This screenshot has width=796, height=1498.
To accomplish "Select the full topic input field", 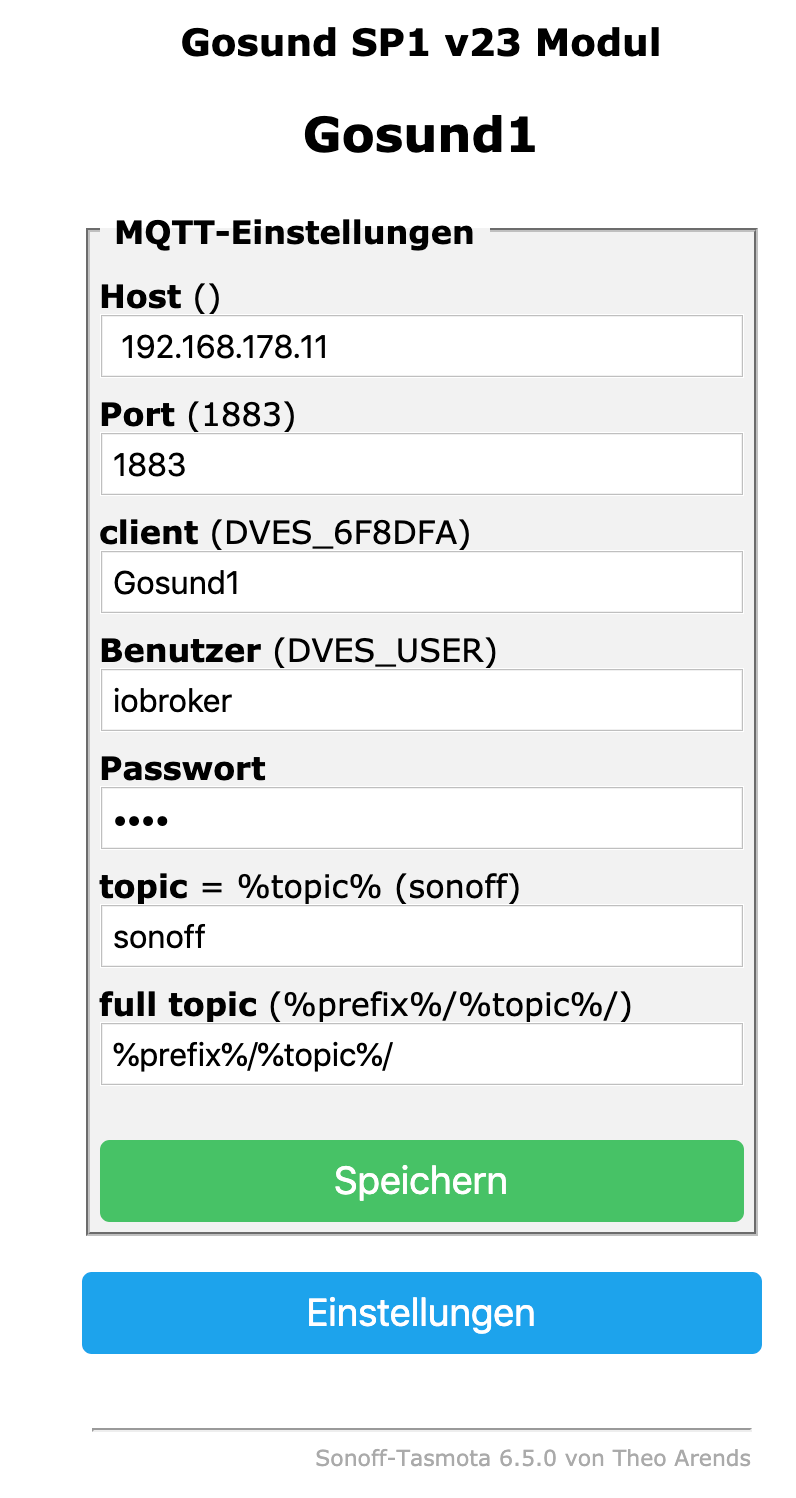I will [421, 1055].
